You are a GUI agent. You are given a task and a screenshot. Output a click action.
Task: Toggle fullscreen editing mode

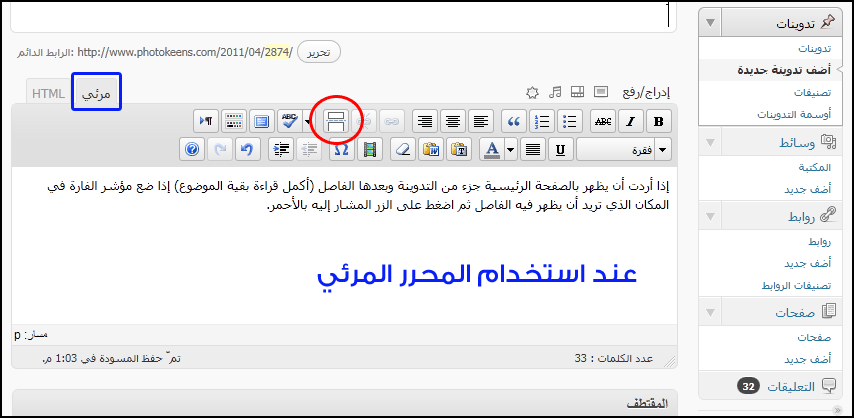[x=261, y=121]
